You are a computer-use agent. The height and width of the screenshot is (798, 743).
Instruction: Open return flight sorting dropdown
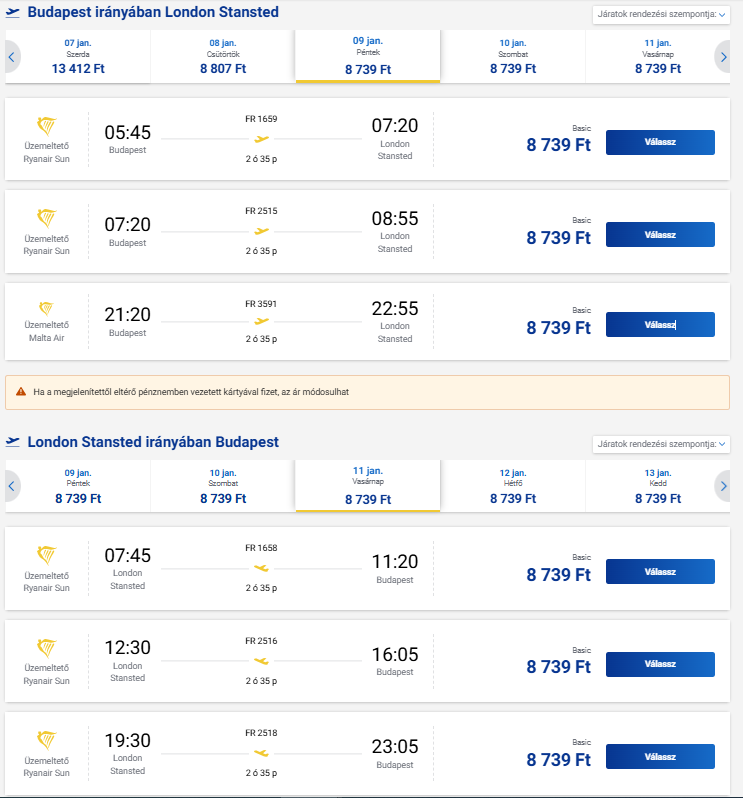click(661, 443)
